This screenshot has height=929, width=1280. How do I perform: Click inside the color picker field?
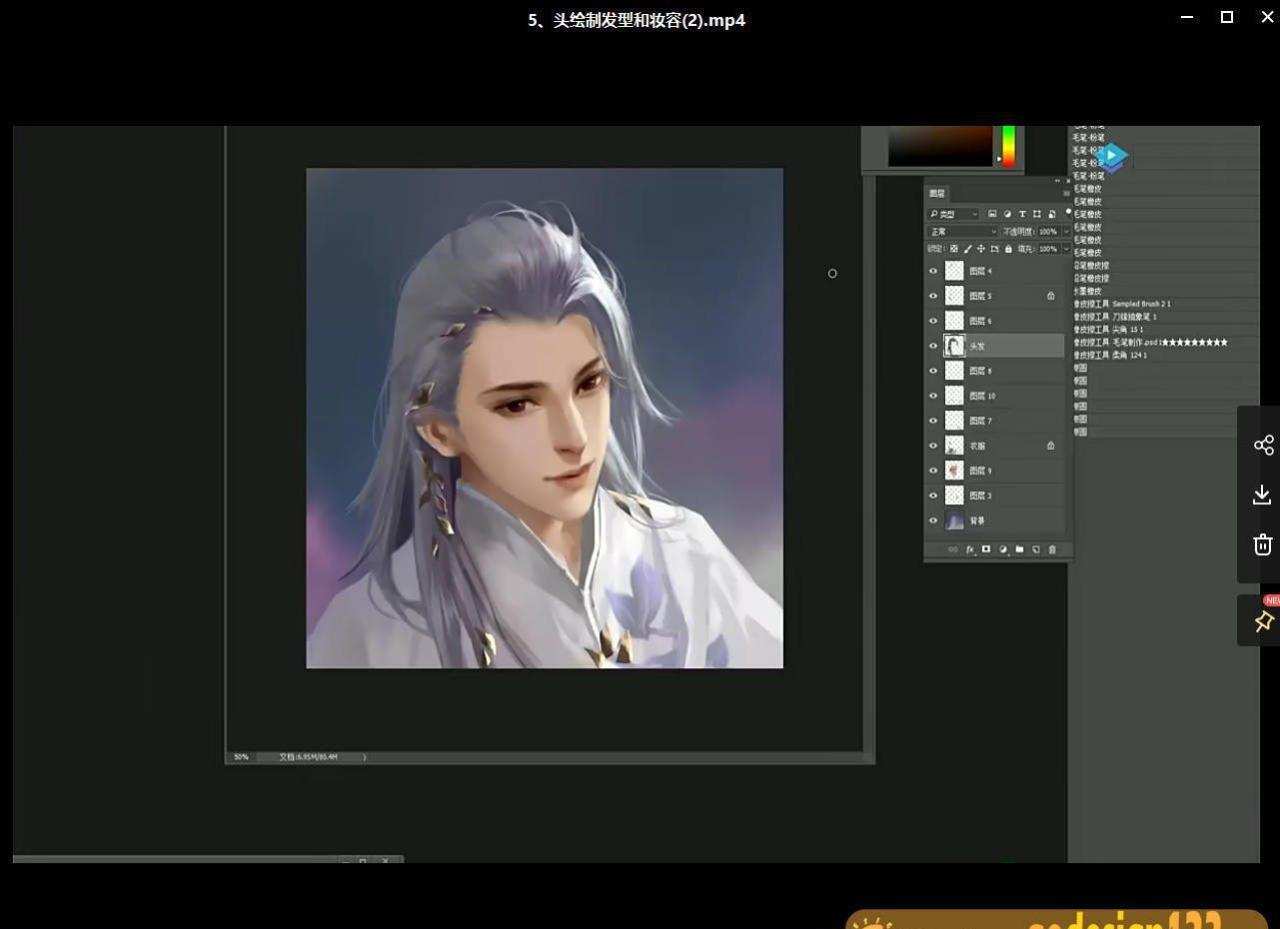(x=939, y=146)
